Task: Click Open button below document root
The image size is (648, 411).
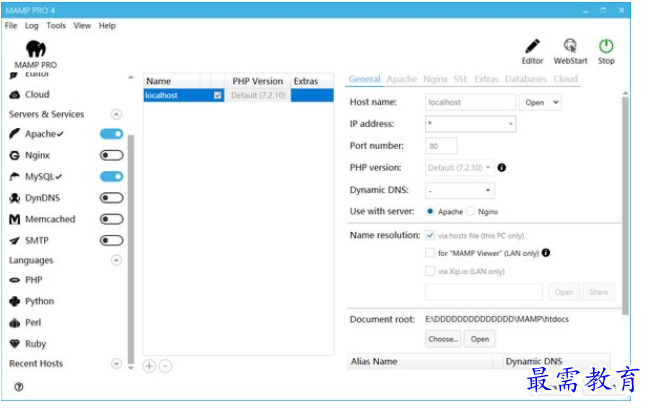Action: (480, 339)
